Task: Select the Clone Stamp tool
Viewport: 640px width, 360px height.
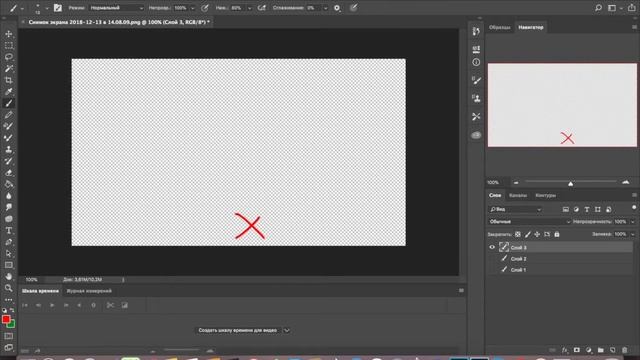Action: click(x=9, y=149)
